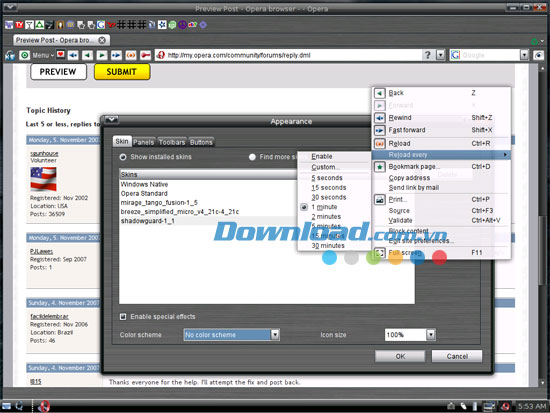
Task: Click the yellow SUBMIT button
Action: (122, 72)
